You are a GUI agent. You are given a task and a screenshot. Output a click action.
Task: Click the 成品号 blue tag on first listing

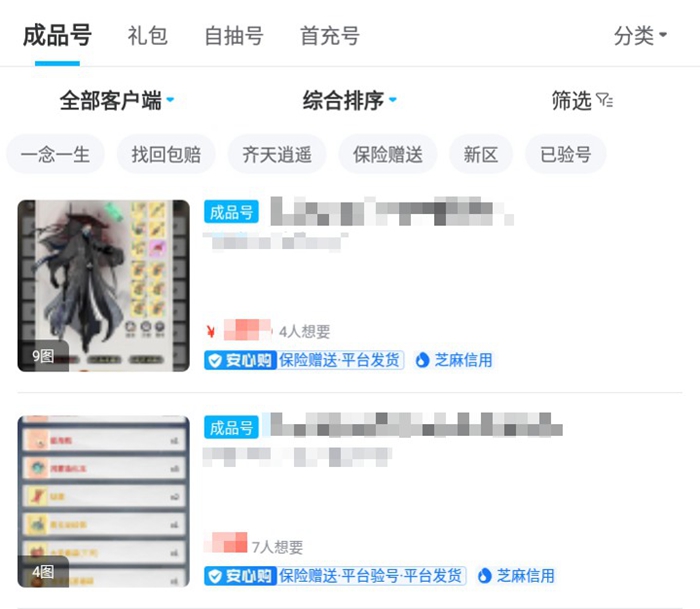pyautogui.click(x=231, y=212)
